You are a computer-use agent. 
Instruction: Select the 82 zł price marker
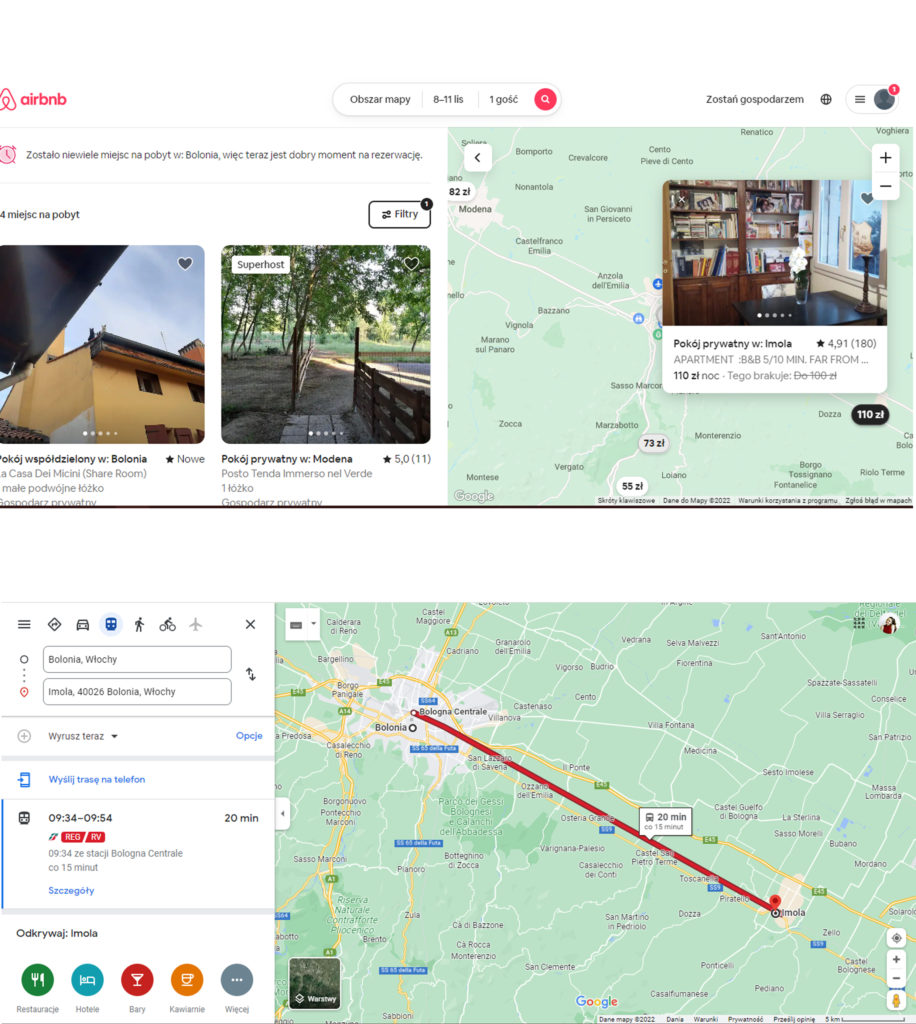(459, 191)
